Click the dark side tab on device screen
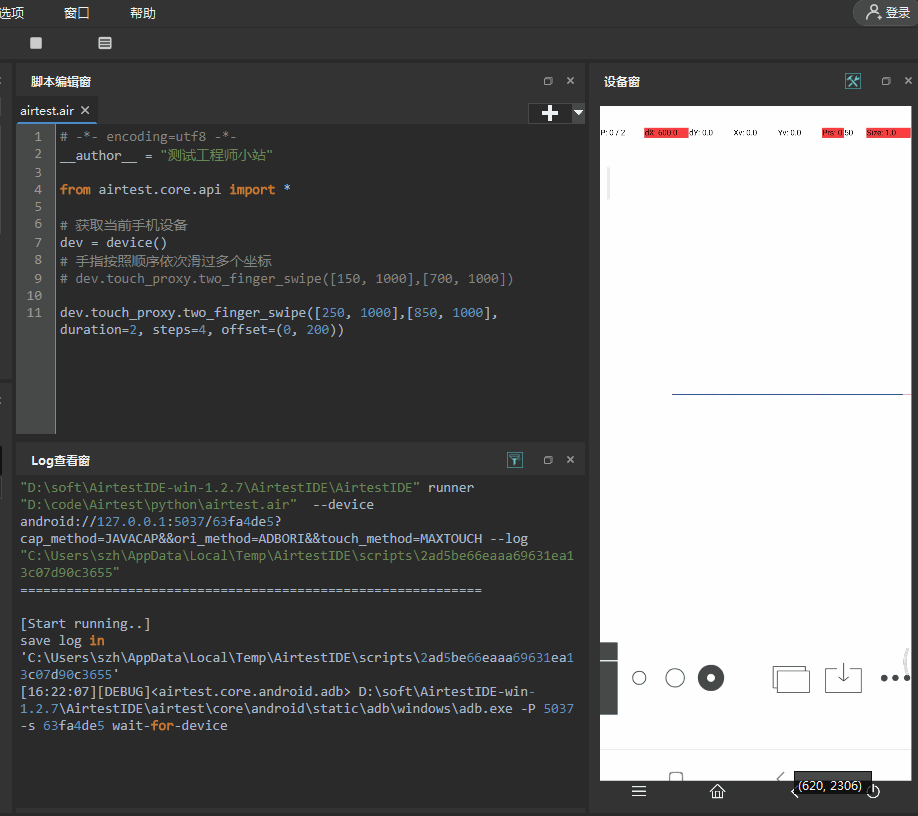This screenshot has width=918, height=816. [x=608, y=678]
